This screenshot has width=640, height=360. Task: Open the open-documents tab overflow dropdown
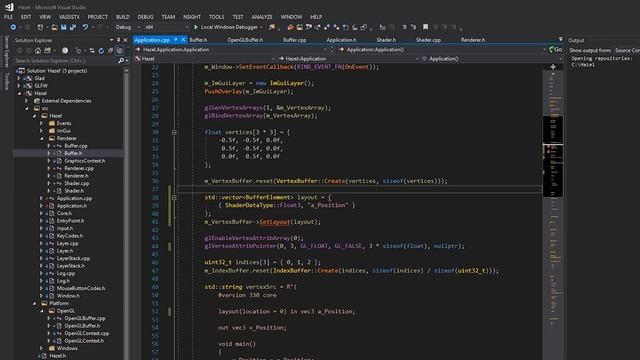point(560,40)
